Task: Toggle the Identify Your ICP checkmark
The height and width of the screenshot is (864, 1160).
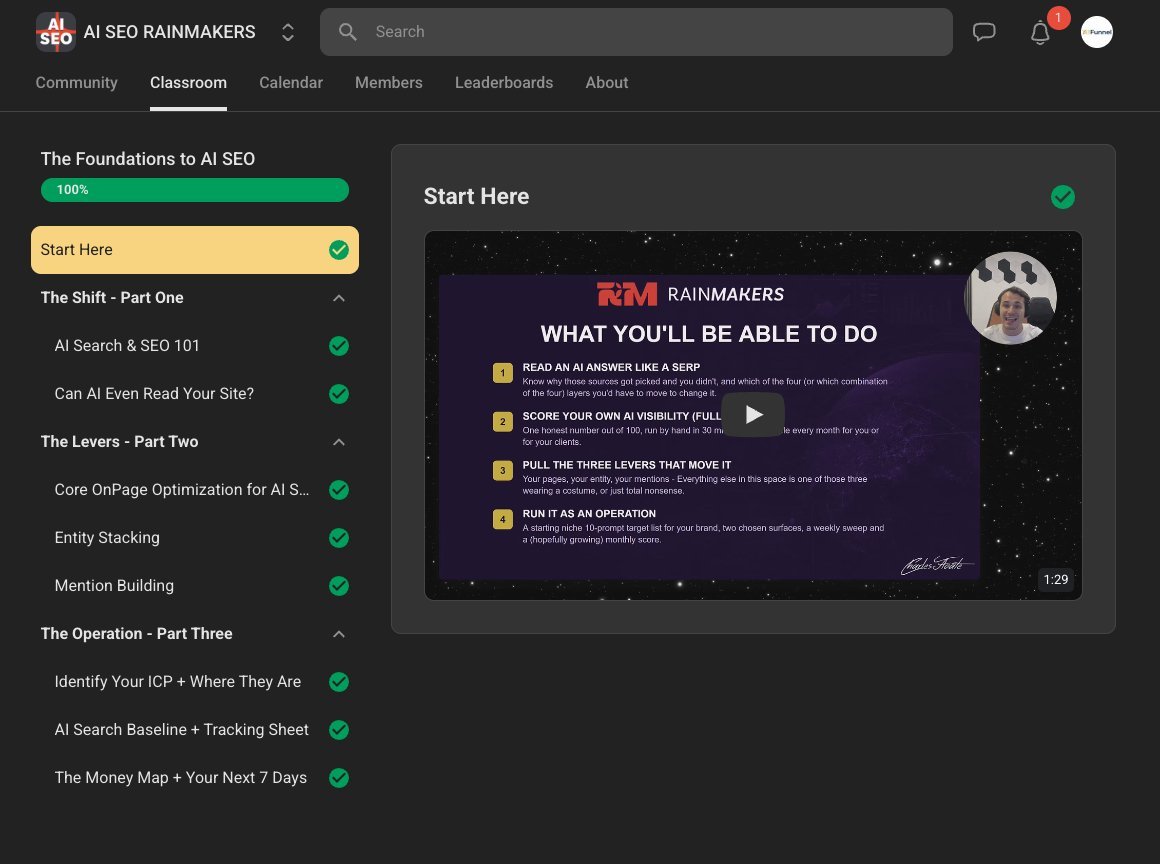Action: 339,681
